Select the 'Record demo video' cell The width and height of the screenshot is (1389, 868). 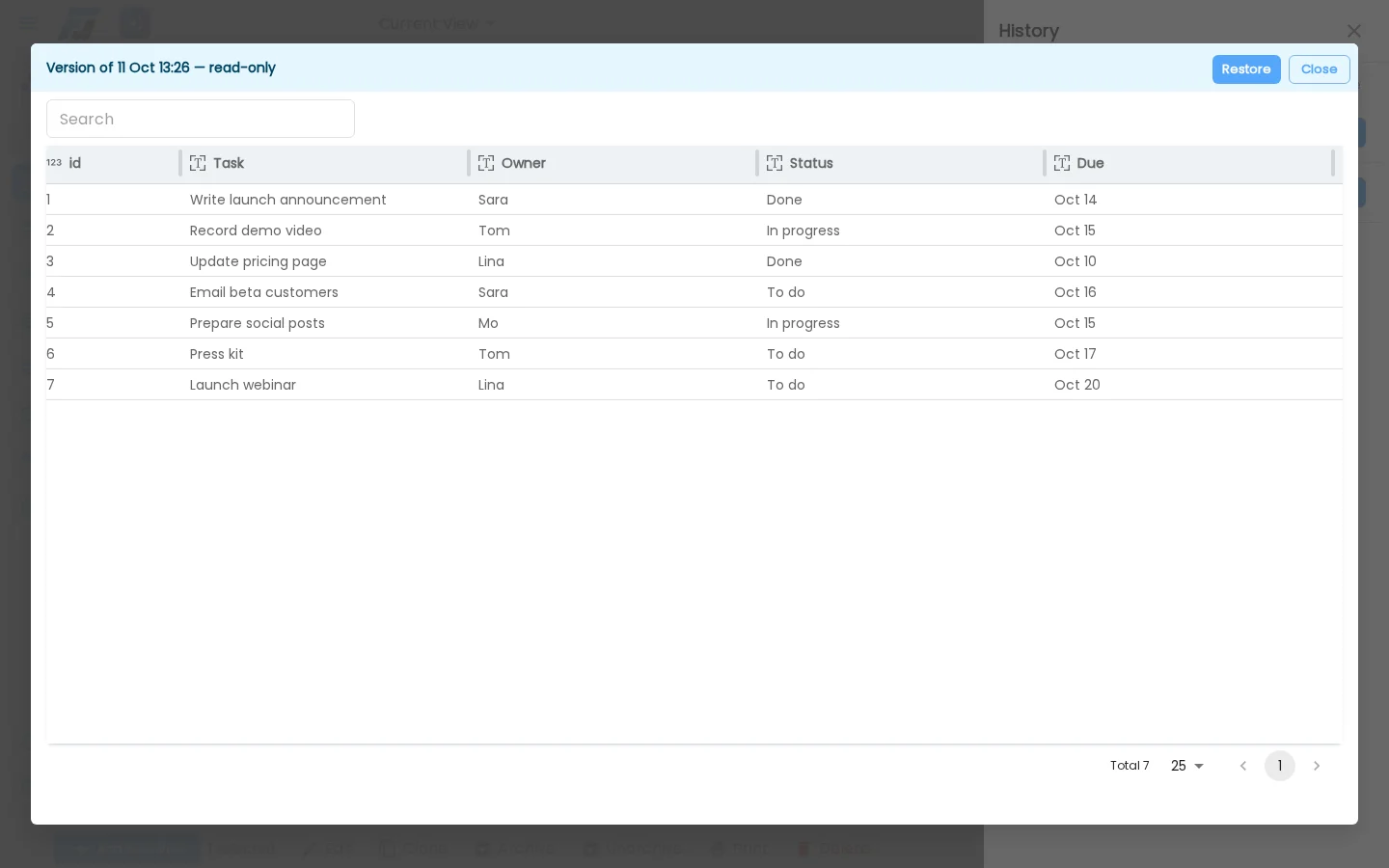click(x=324, y=231)
